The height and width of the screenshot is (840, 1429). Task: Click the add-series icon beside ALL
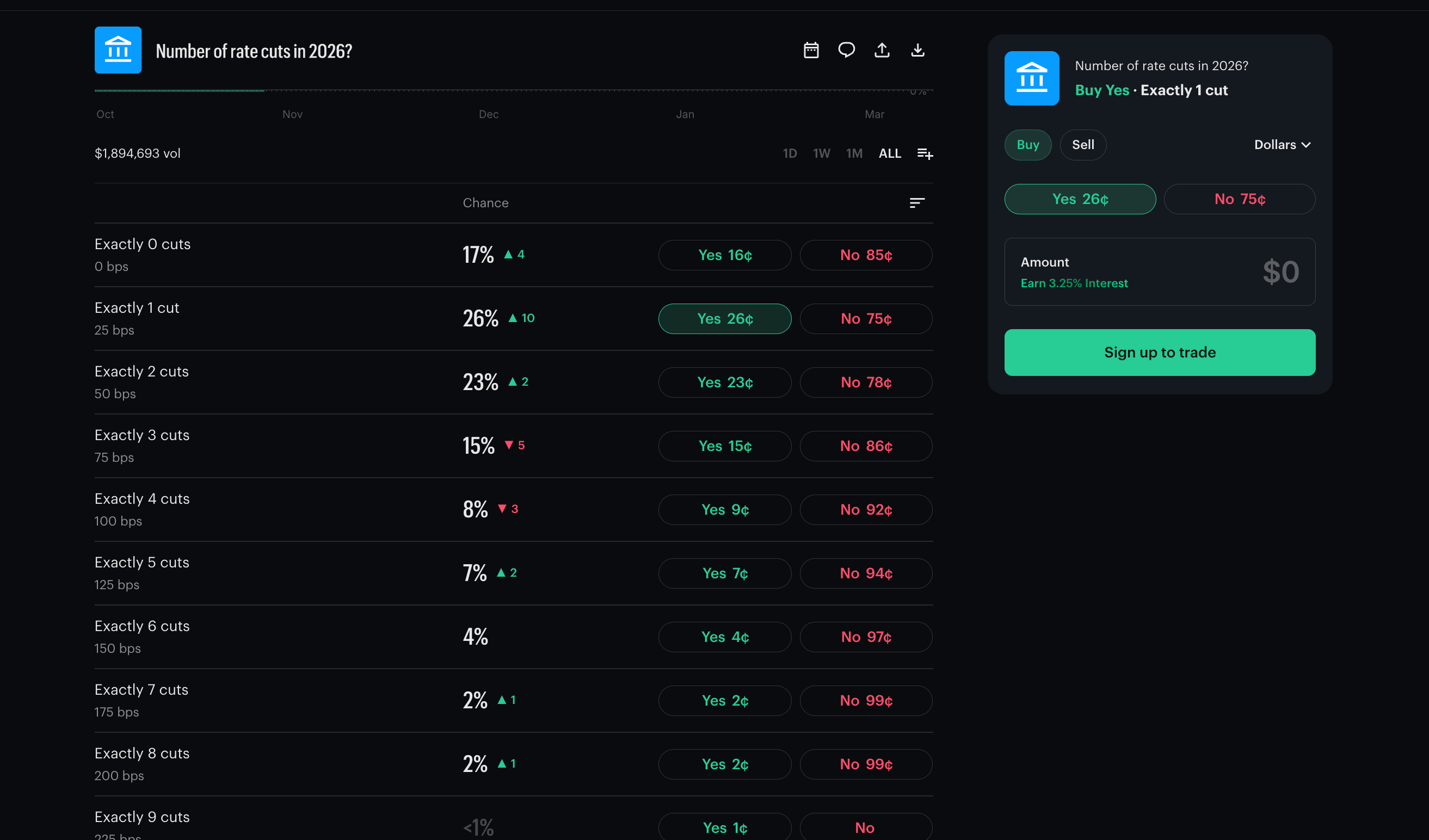tap(925, 153)
